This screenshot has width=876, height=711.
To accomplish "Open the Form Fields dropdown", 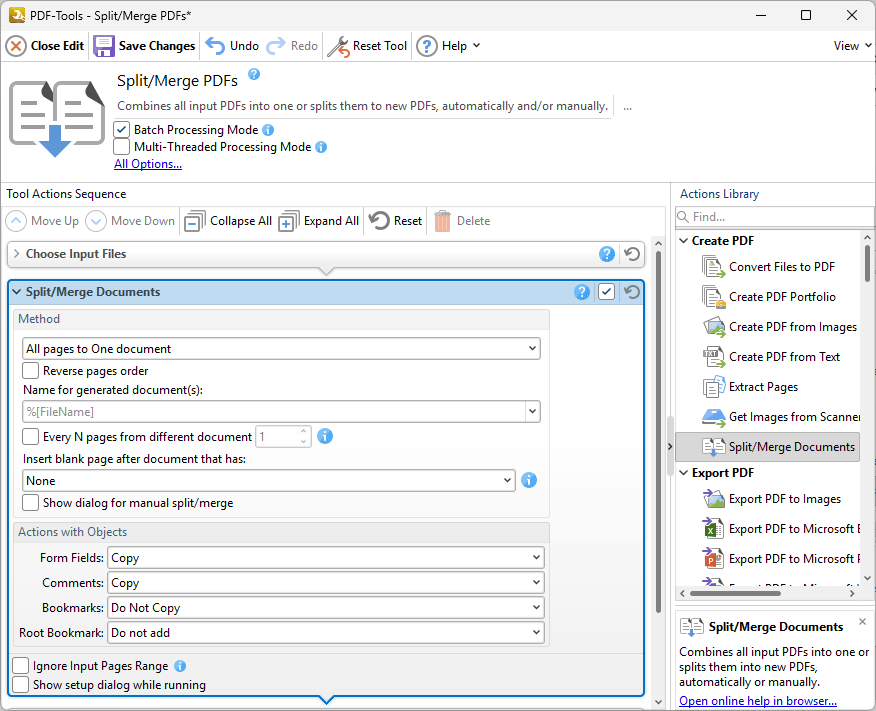I will pyautogui.click(x=326, y=557).
